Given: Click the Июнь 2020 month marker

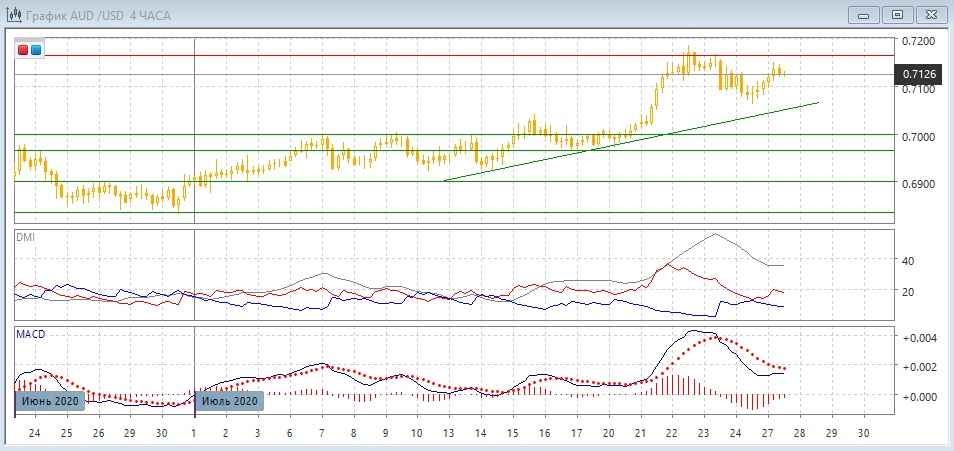Looking at the screenshot, I should click(46, 401).
